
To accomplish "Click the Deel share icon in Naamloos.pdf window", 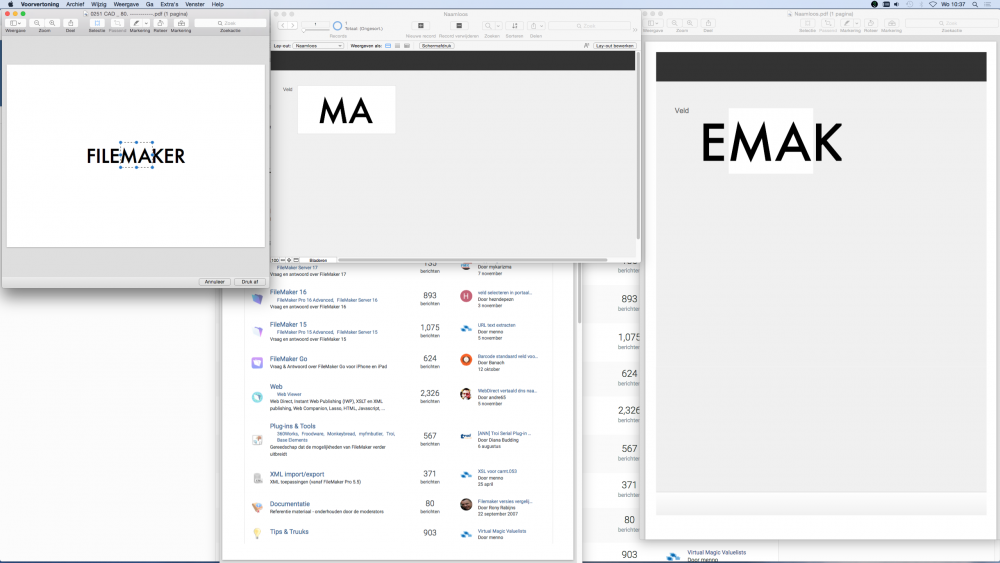I will click(708, 22).
